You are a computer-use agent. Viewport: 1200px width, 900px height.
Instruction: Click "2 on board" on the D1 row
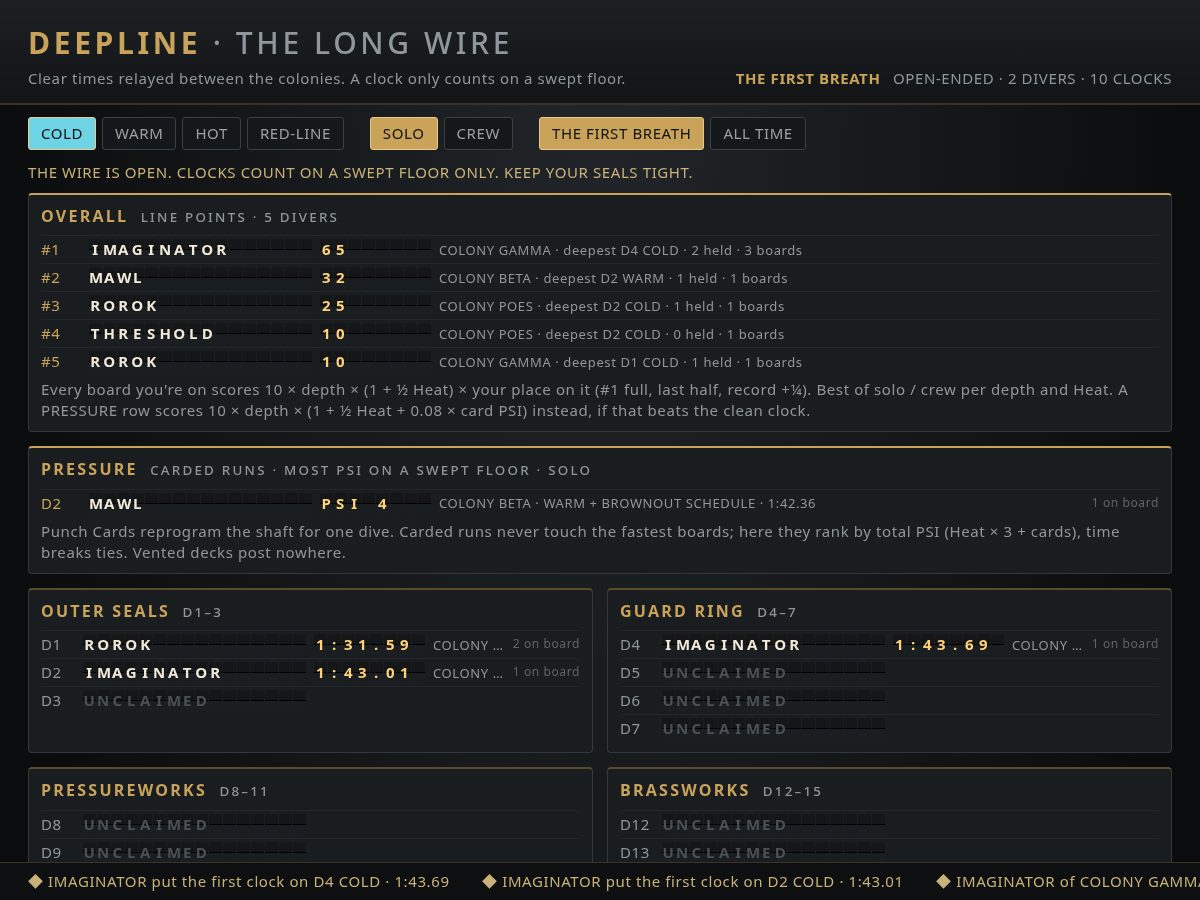(546, 644)
